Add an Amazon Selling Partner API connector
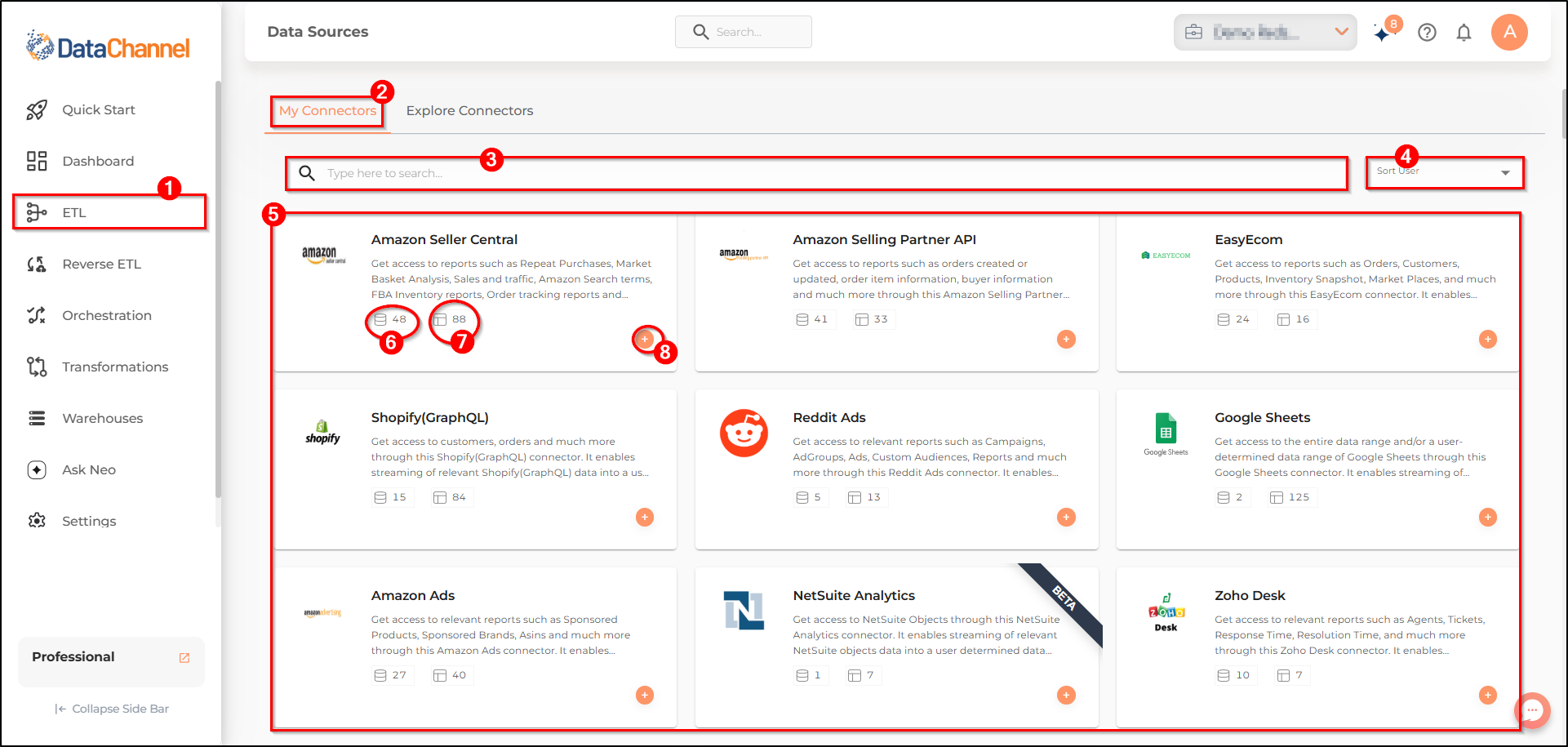Viewport: 1568px width, 747px height. tap(1066, 339)
